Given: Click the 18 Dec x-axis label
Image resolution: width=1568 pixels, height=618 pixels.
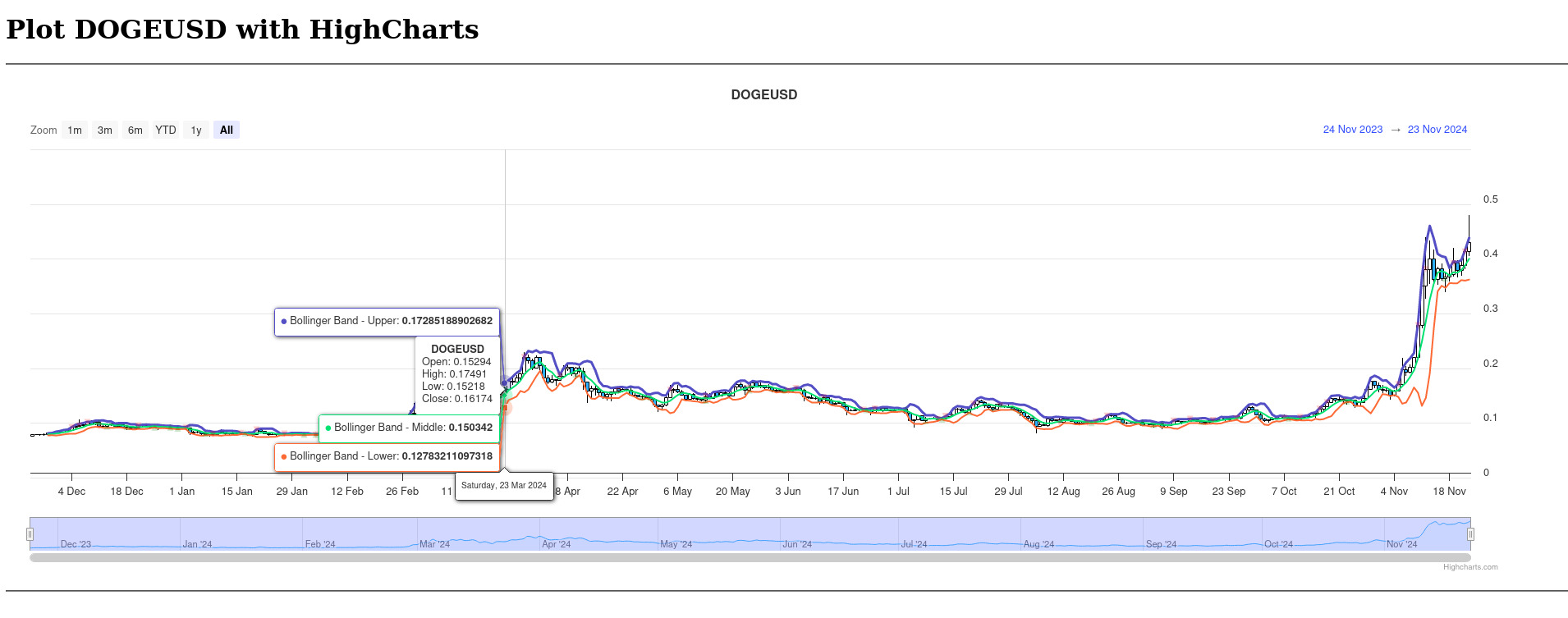Looking at the screenshot, I should [x=126, y=492].
